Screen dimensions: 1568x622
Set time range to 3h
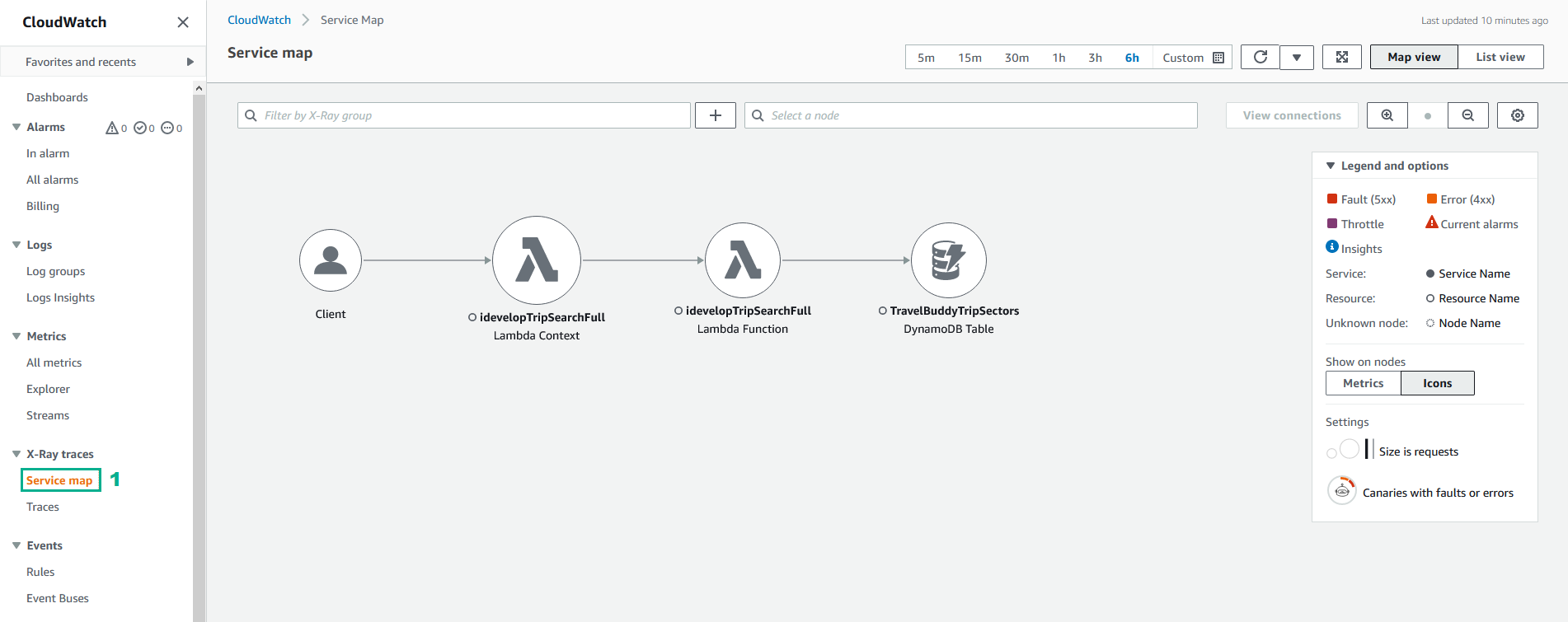click(1095, 58)
